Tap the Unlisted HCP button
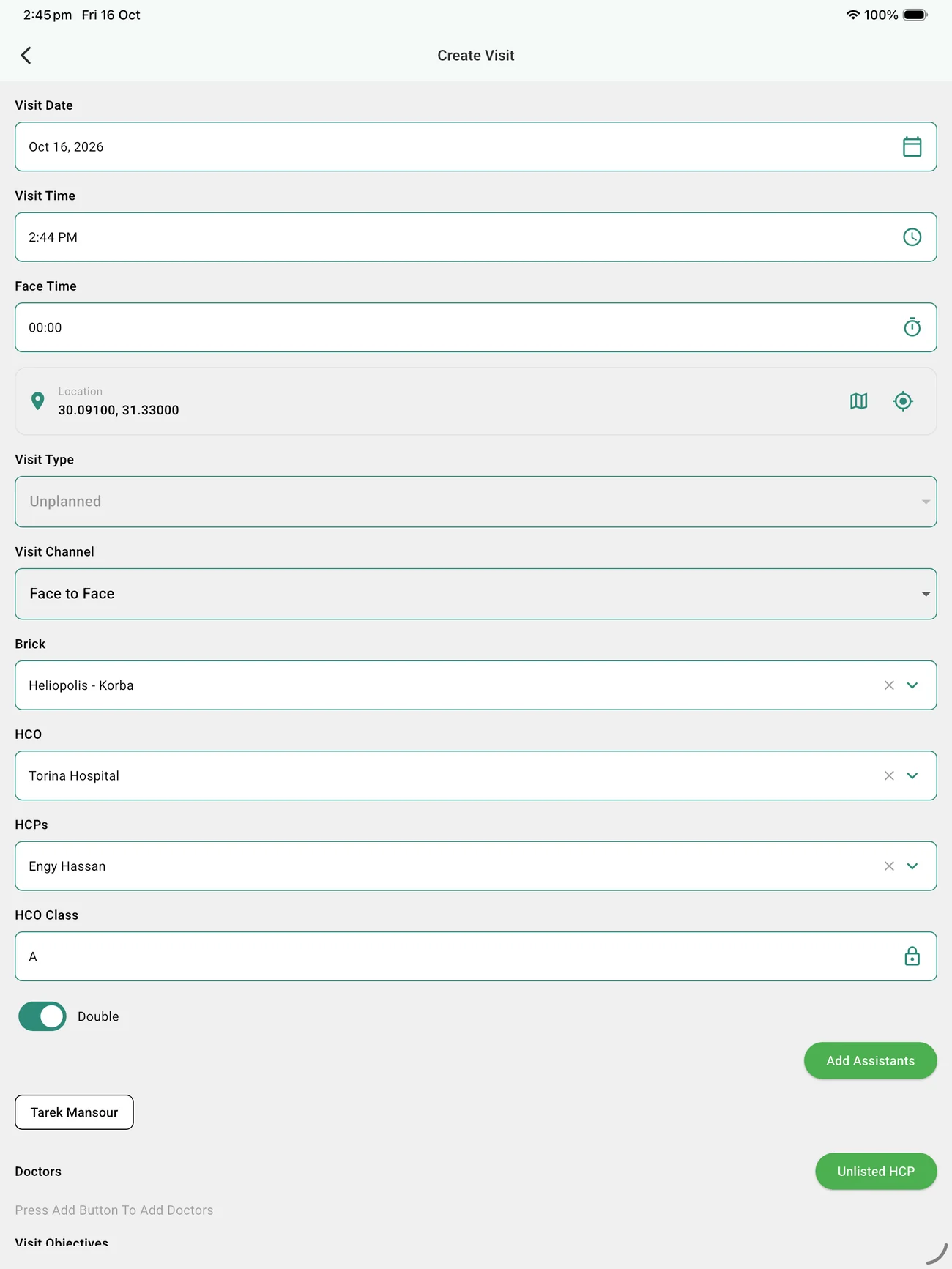Viewport: 952px width, 1269px height. tap(876, 1172)
